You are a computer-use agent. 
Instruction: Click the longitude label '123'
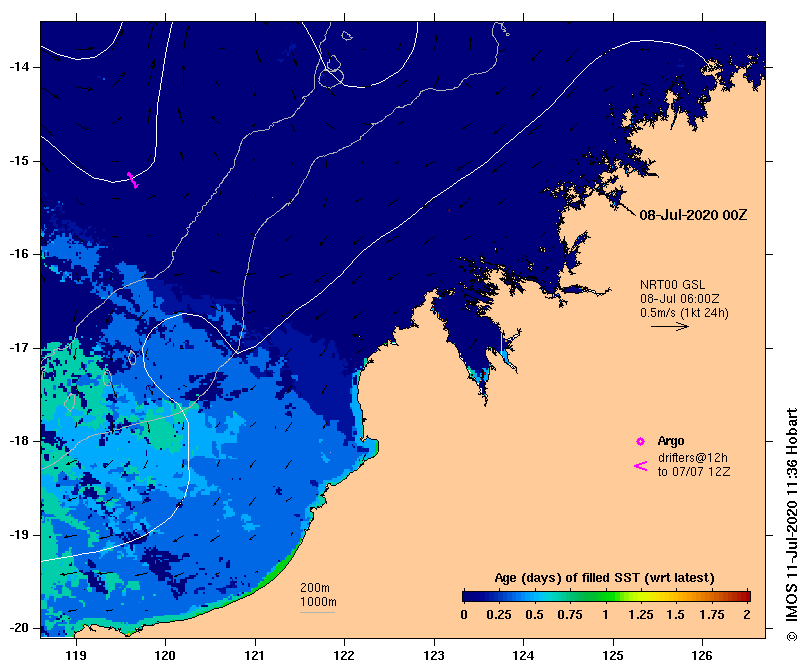point(434,655)
